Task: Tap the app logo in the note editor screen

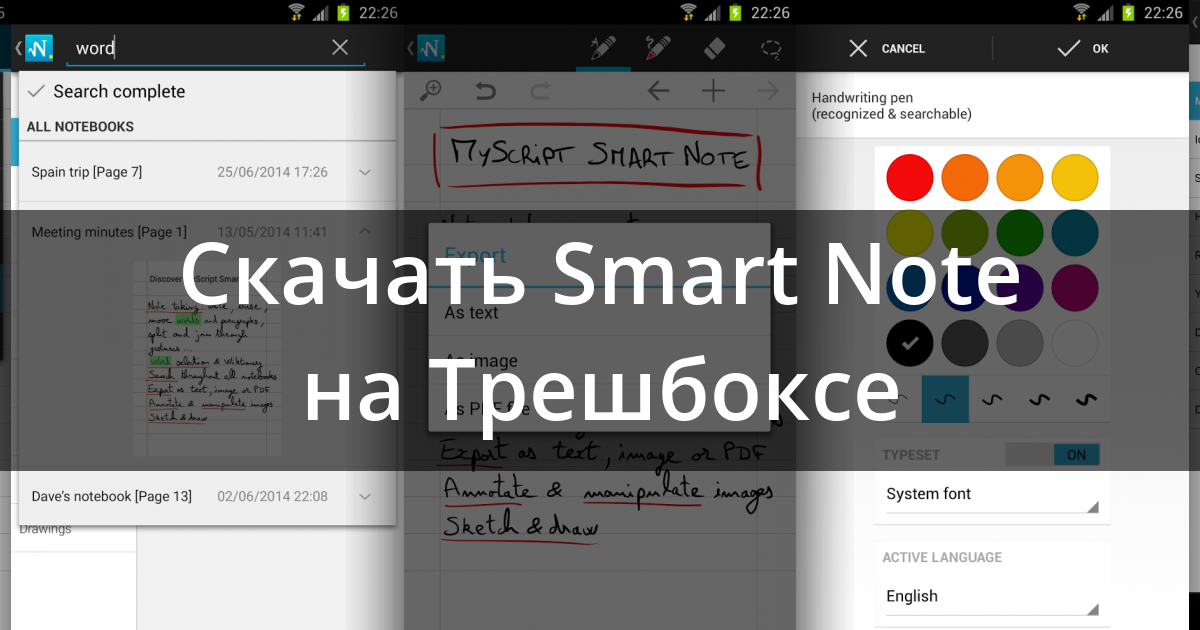Action: point(431,48)
